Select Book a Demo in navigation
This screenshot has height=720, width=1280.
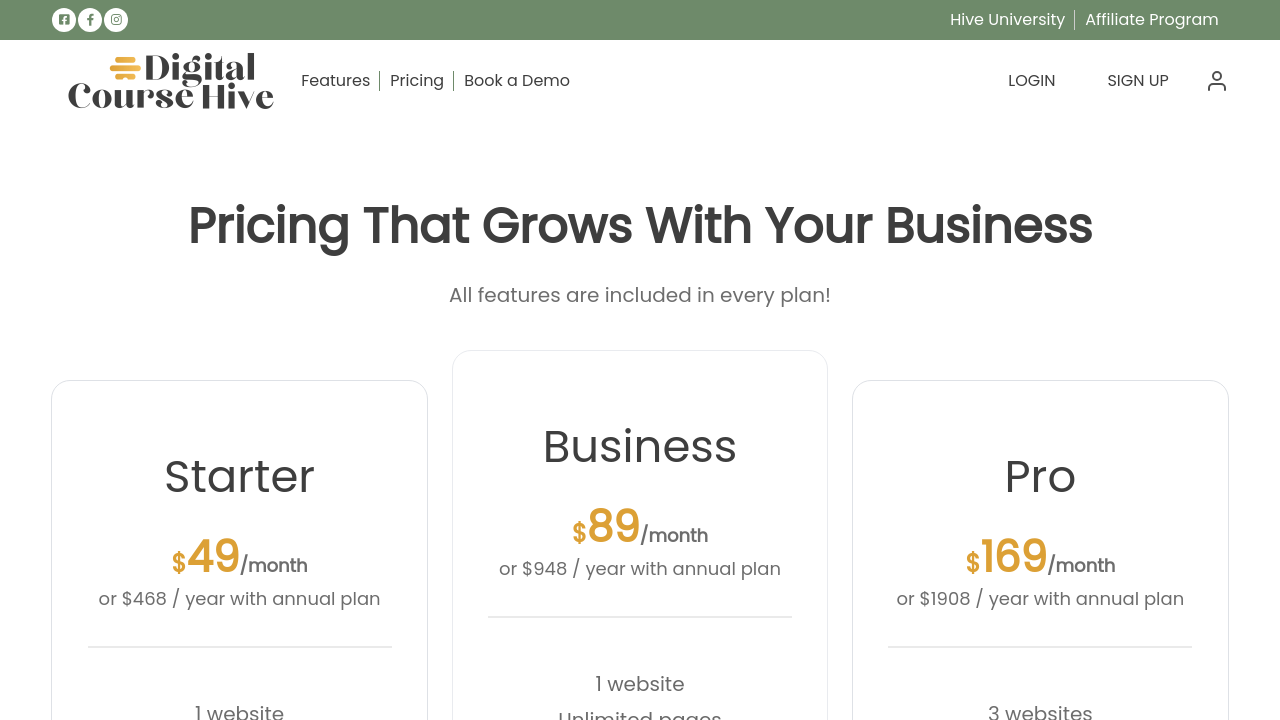point(517,81)
